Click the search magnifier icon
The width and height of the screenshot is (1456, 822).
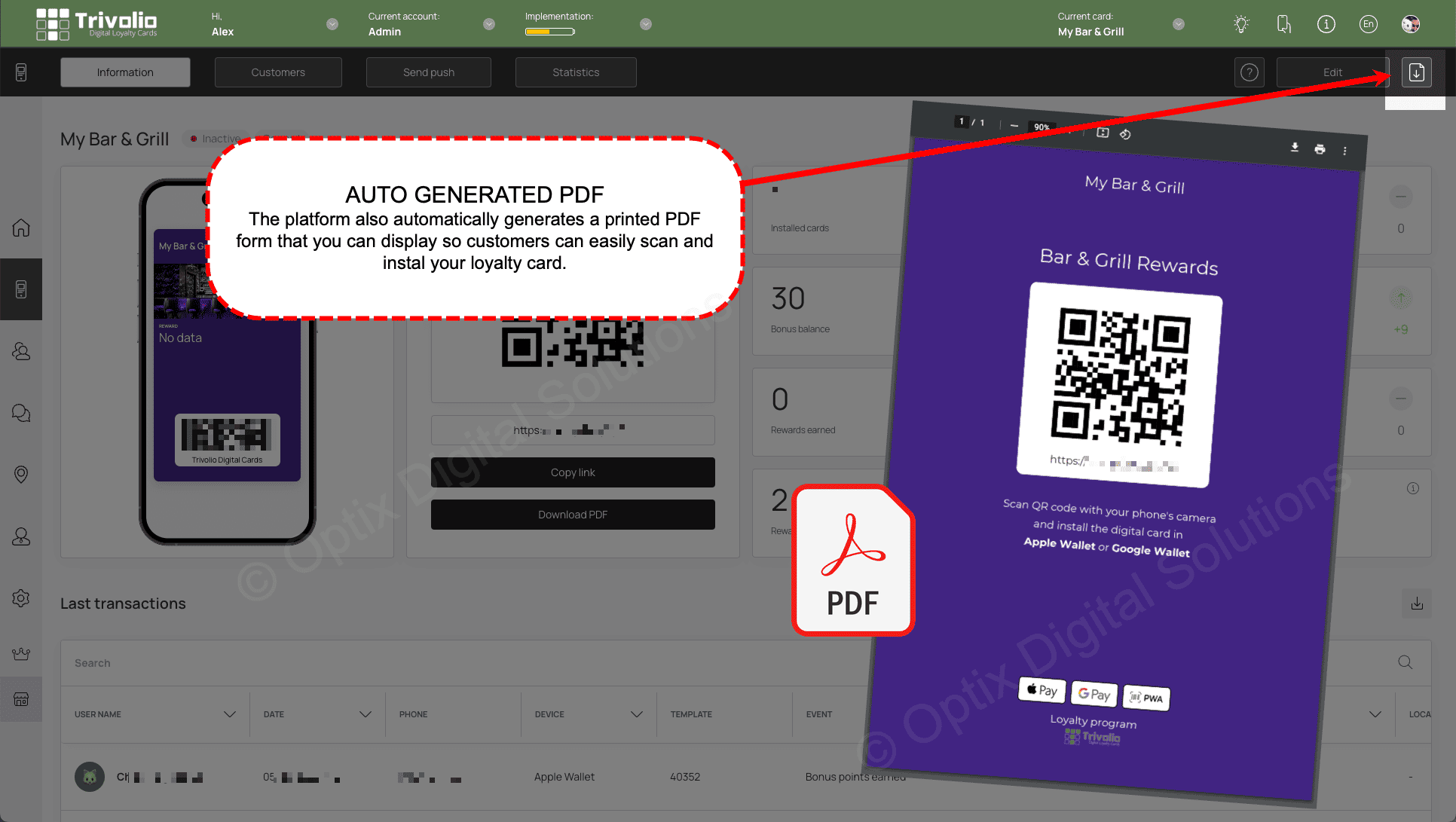tap(1406, 662)
